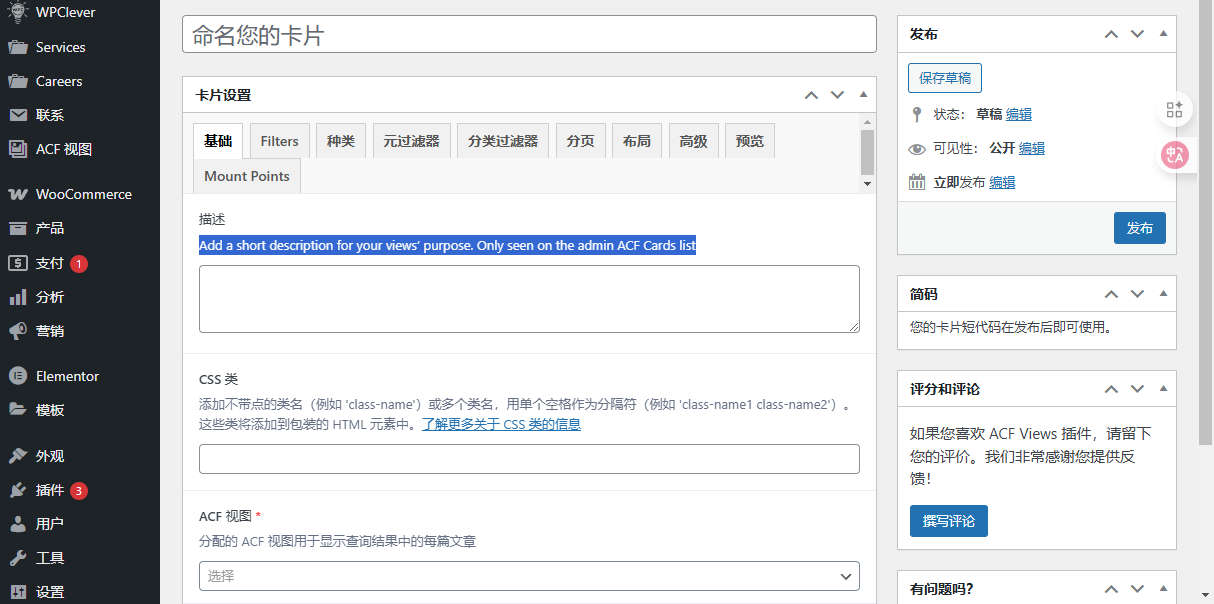
Task: Click the pink translate floating icon
Action: 1175,155
